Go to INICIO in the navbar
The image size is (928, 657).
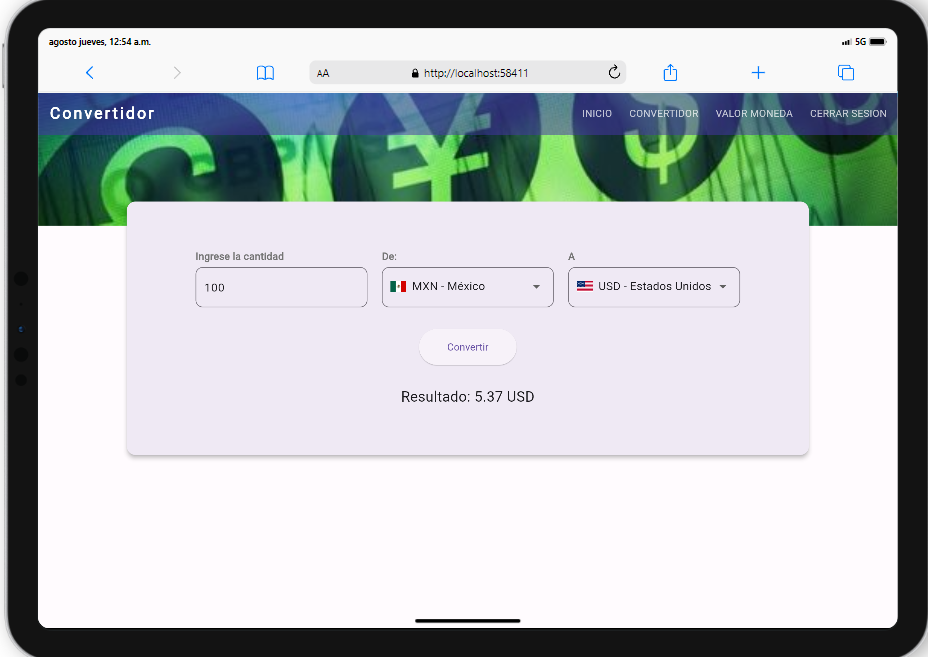pyautogui.click(x=597, y=114)
